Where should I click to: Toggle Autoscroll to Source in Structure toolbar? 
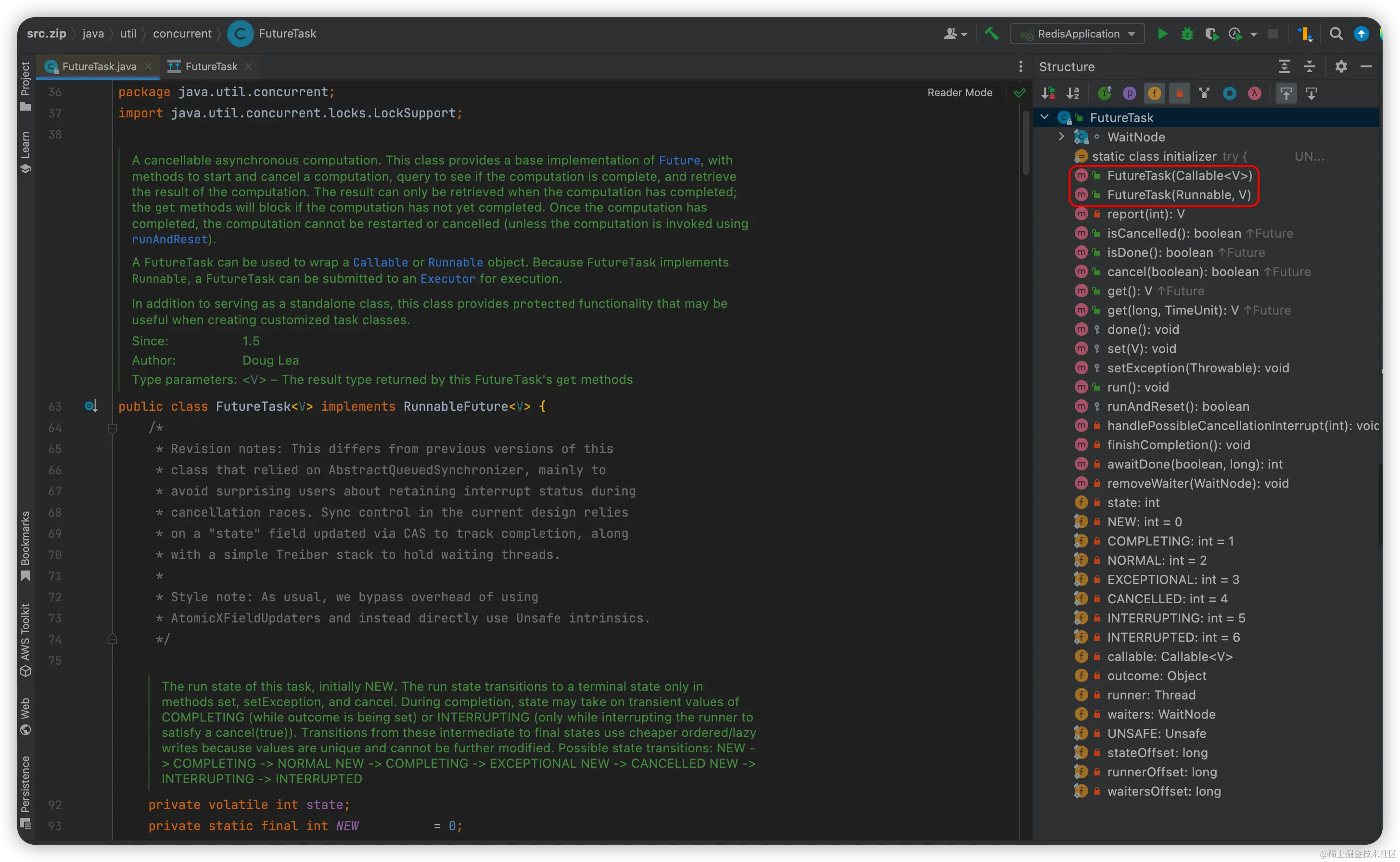click(x=1286, y=93)
